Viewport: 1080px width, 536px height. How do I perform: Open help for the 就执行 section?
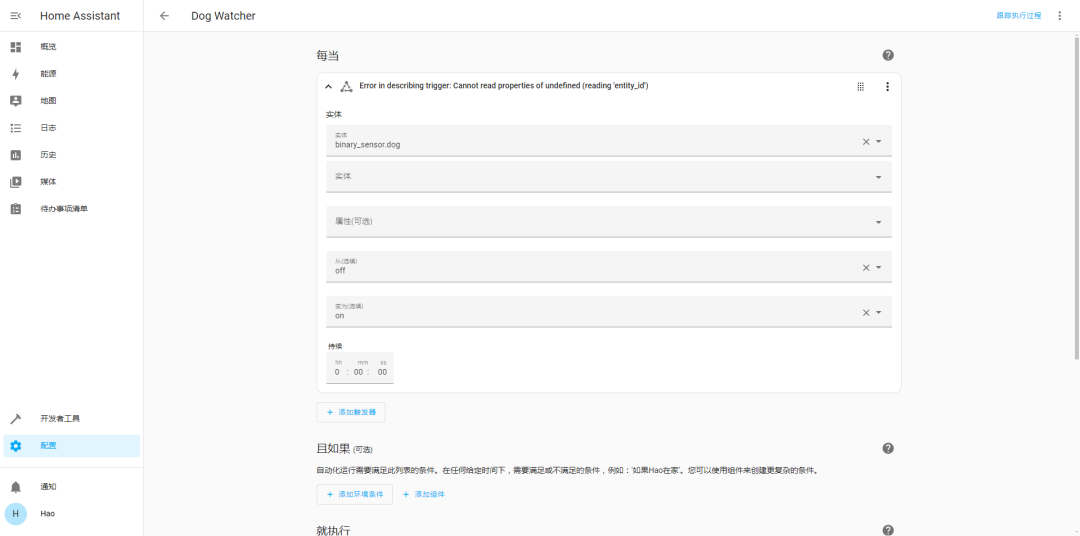point(888,530)
